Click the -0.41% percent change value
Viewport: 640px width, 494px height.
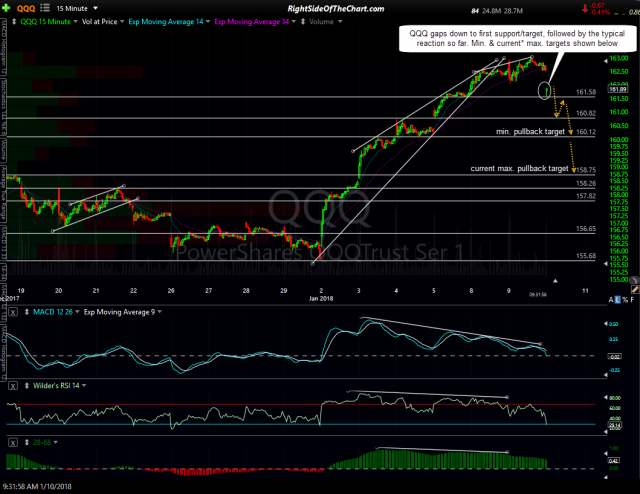pyautogui.click(x=600, y=13)
